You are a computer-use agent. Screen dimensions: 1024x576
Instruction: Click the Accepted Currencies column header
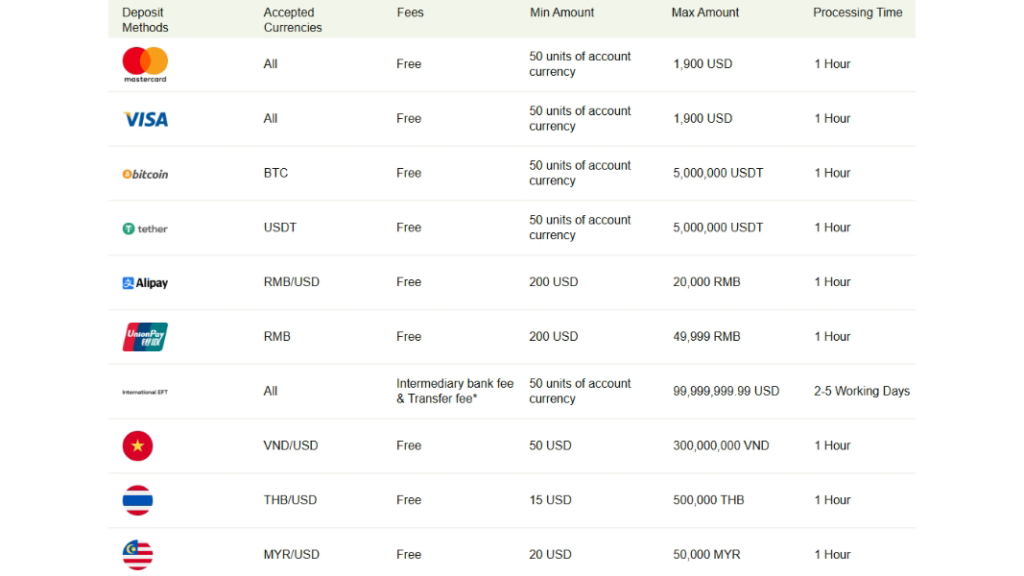(293, 20)
